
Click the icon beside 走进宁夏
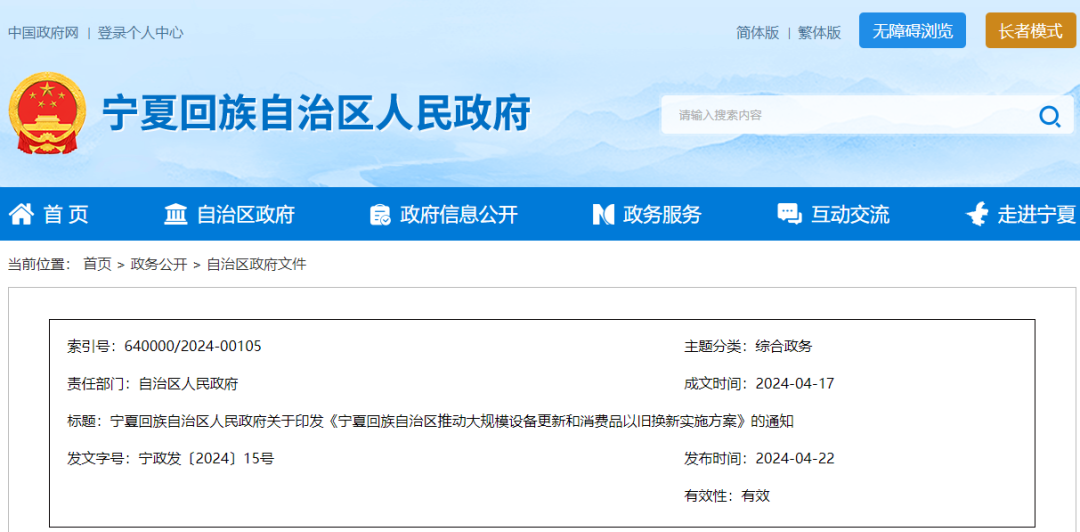tap(977, 214)
